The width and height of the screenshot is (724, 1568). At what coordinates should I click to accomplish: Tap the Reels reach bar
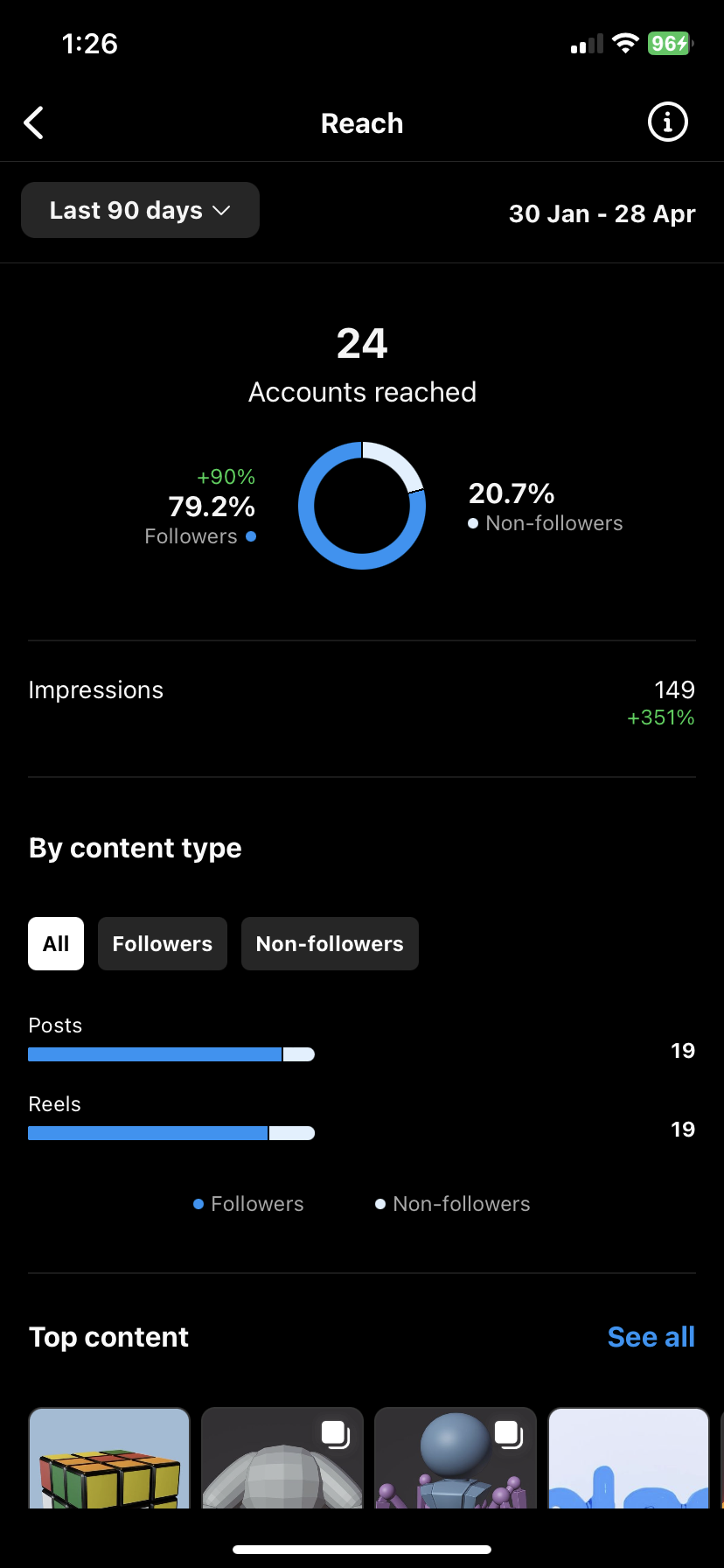point(171,1133)
